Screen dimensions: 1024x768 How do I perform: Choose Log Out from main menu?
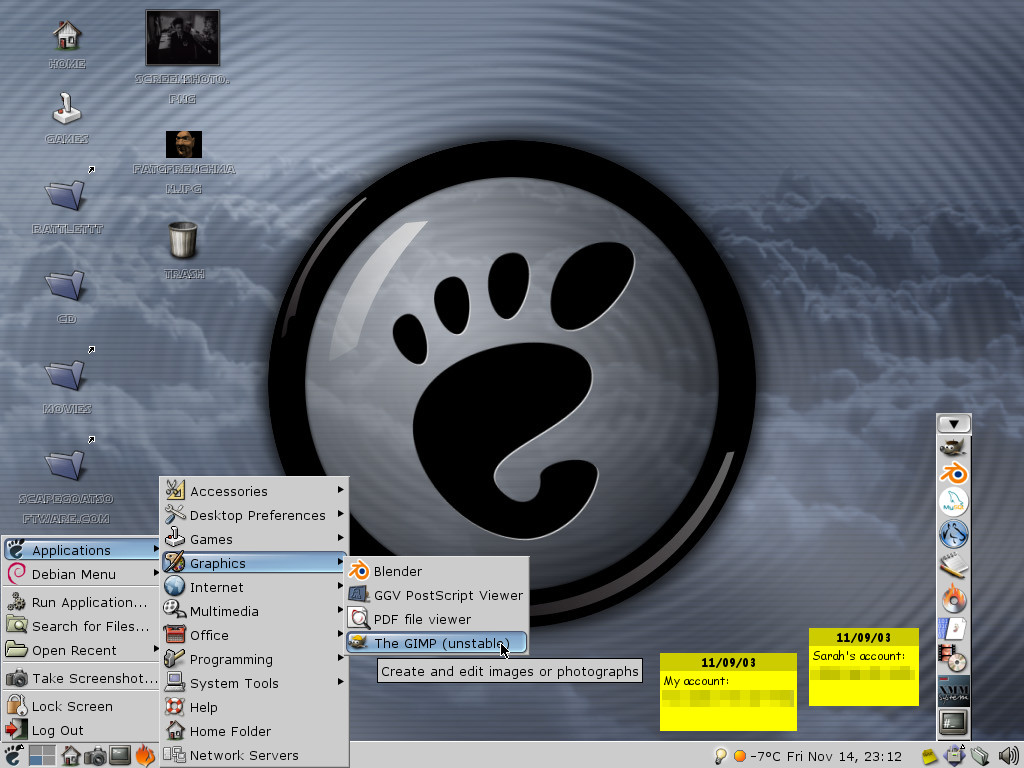click(x=82, y=730)
